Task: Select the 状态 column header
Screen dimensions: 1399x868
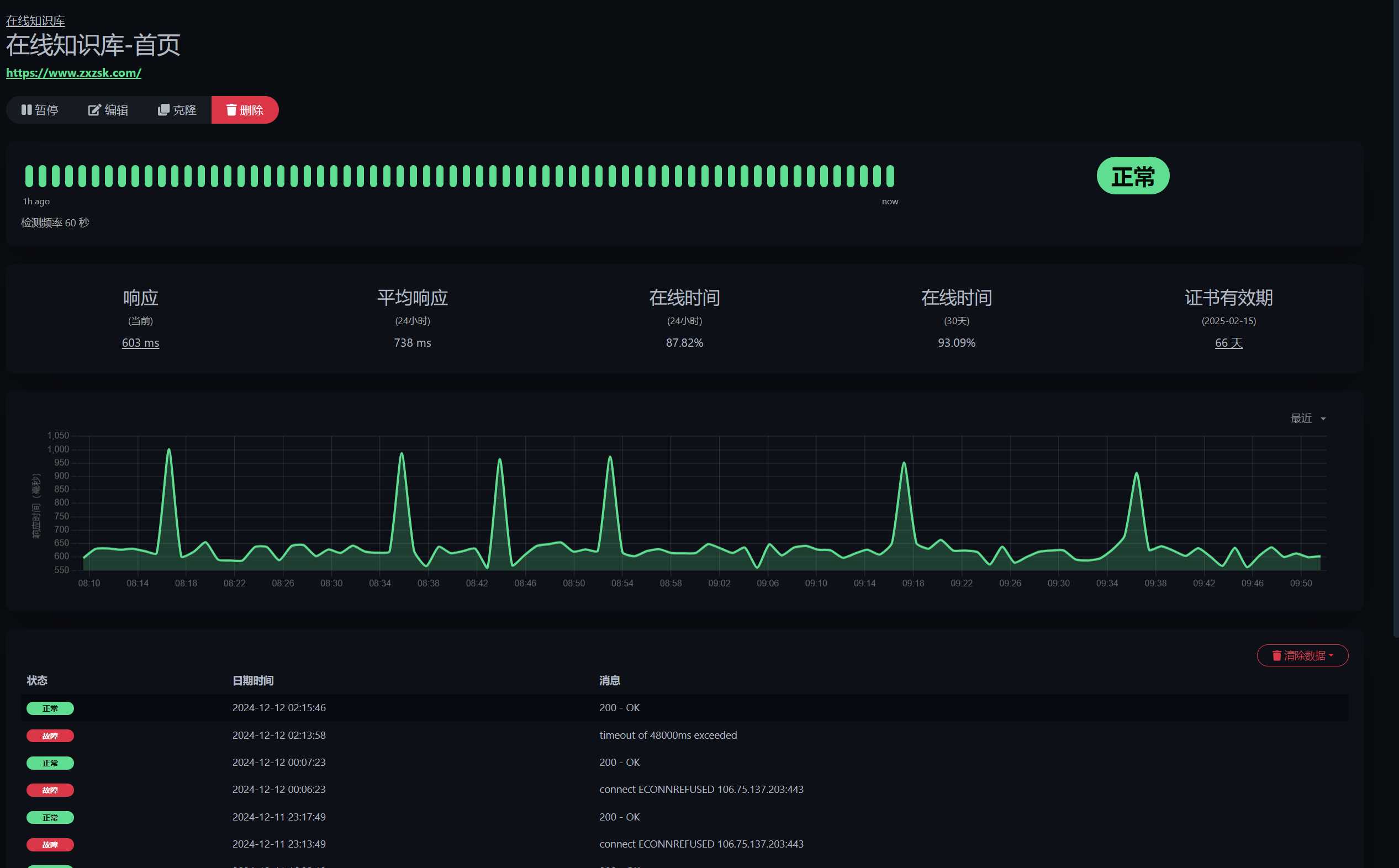Action: click(x=38, y=681)
